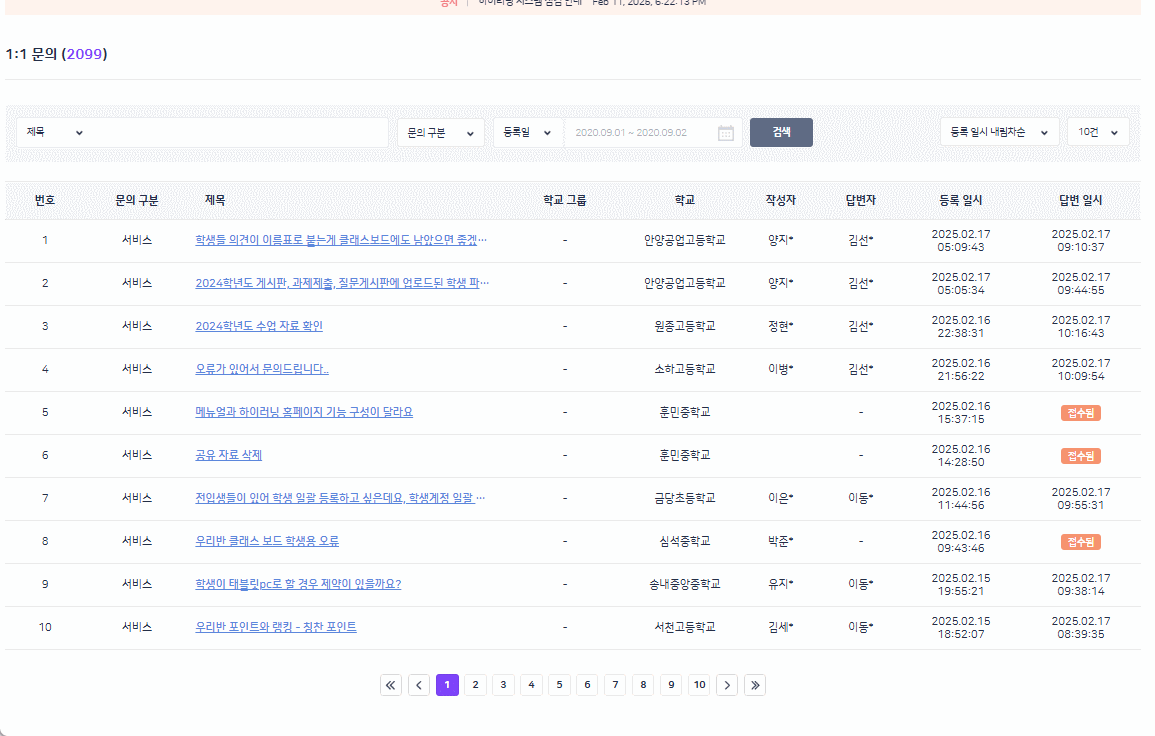Open the calendar date picker icon
This screenshot has width=1155, height=736.
click(x=726, y=133)
